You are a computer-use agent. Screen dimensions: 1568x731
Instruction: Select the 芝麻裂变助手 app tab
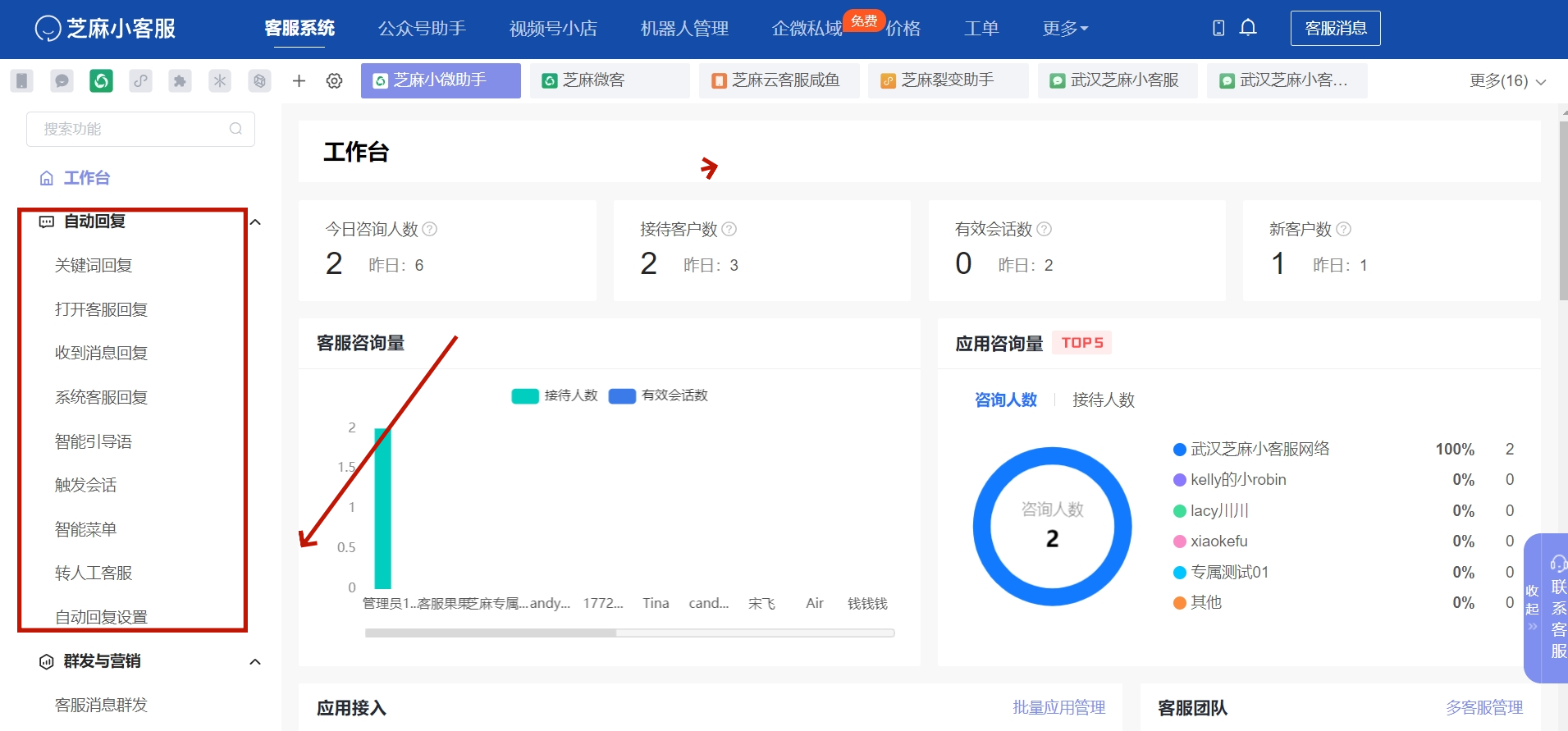click(x=949, y=80)
